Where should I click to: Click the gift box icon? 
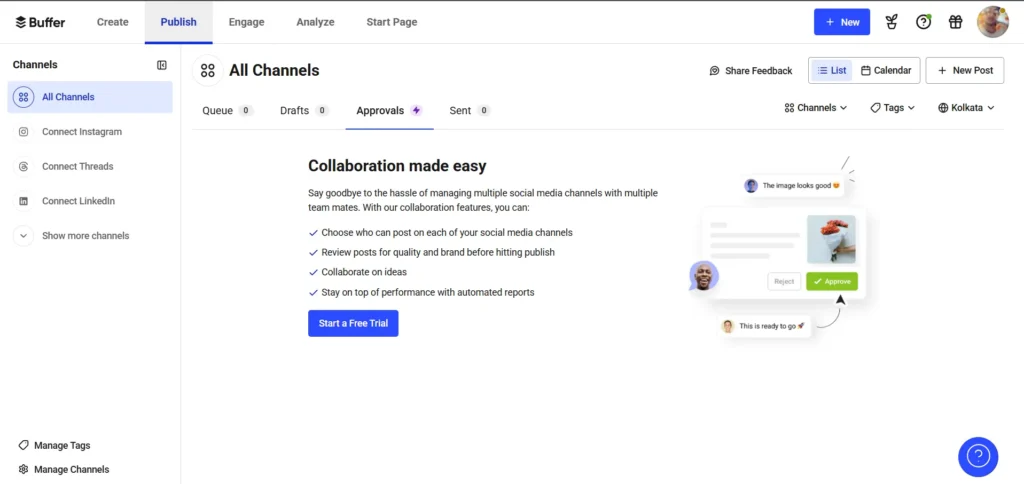955,22
